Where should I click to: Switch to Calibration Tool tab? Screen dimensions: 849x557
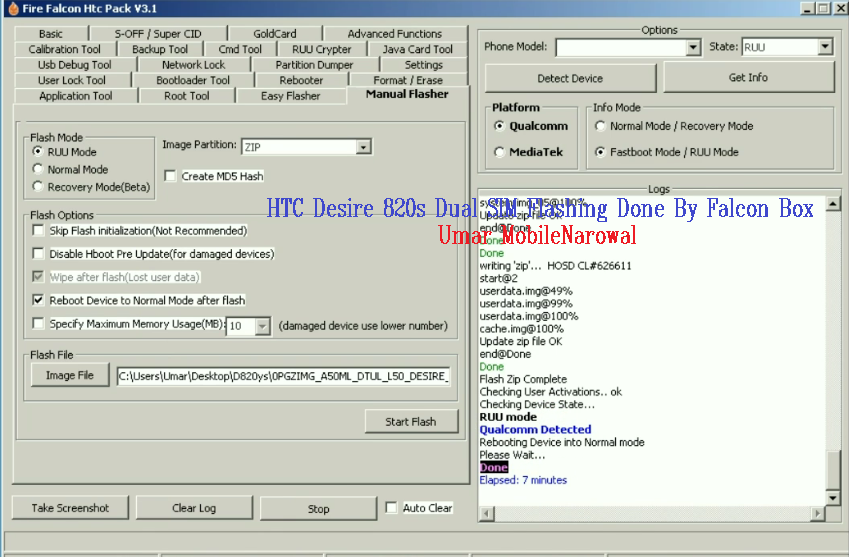click(x=64, y=49)
